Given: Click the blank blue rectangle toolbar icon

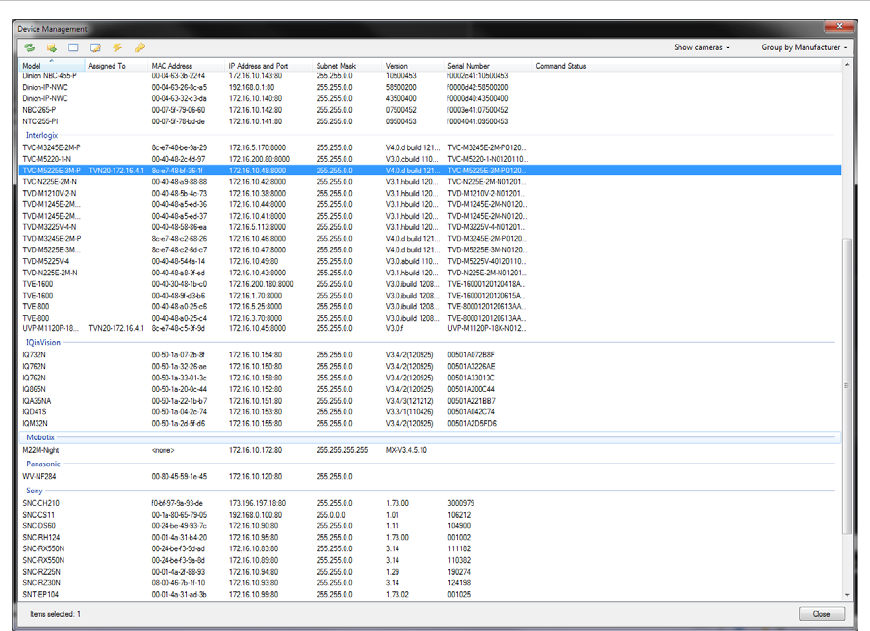Looking at the screenshot, I should 73,48.
